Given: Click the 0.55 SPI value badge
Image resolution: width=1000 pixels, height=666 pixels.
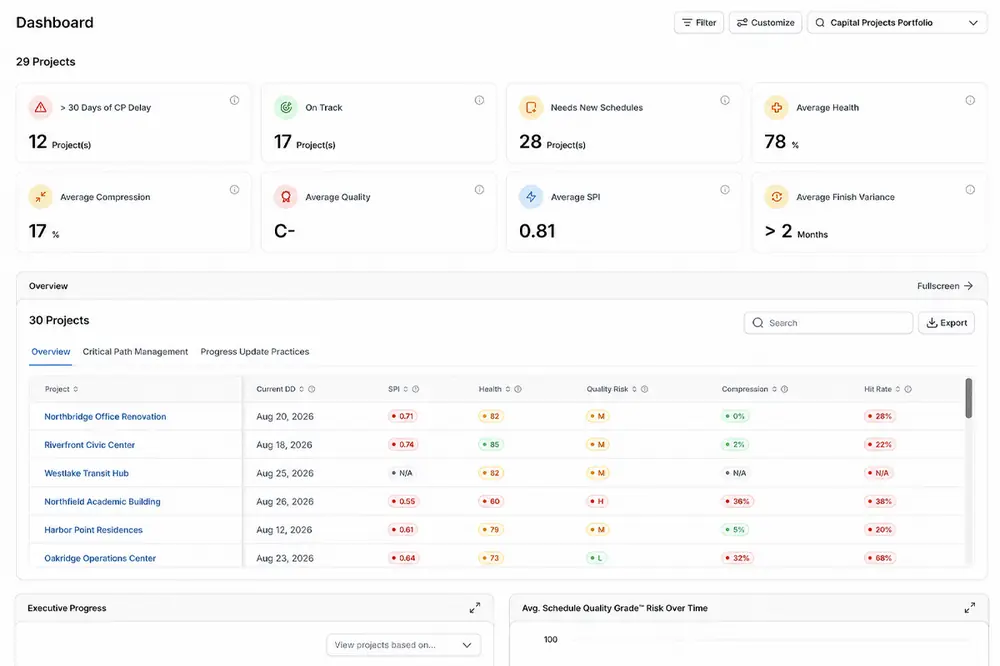Looking at the screenshot, I should pyautogui.click(x=403, y=501).
